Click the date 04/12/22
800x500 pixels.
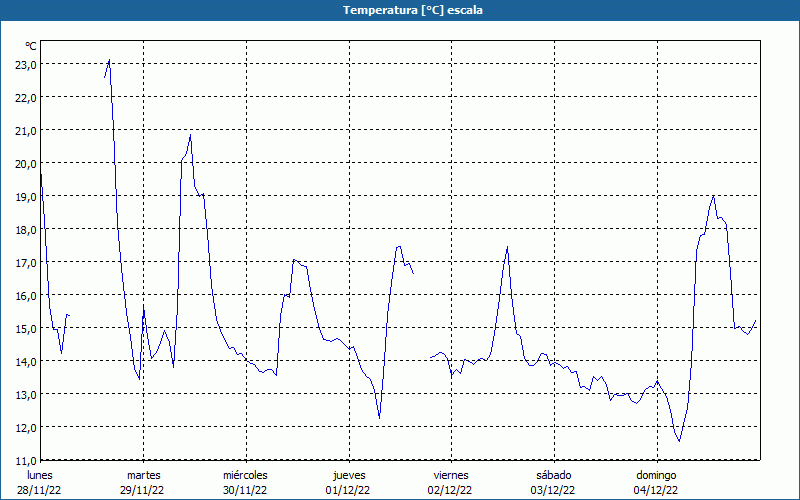(656, 490)
